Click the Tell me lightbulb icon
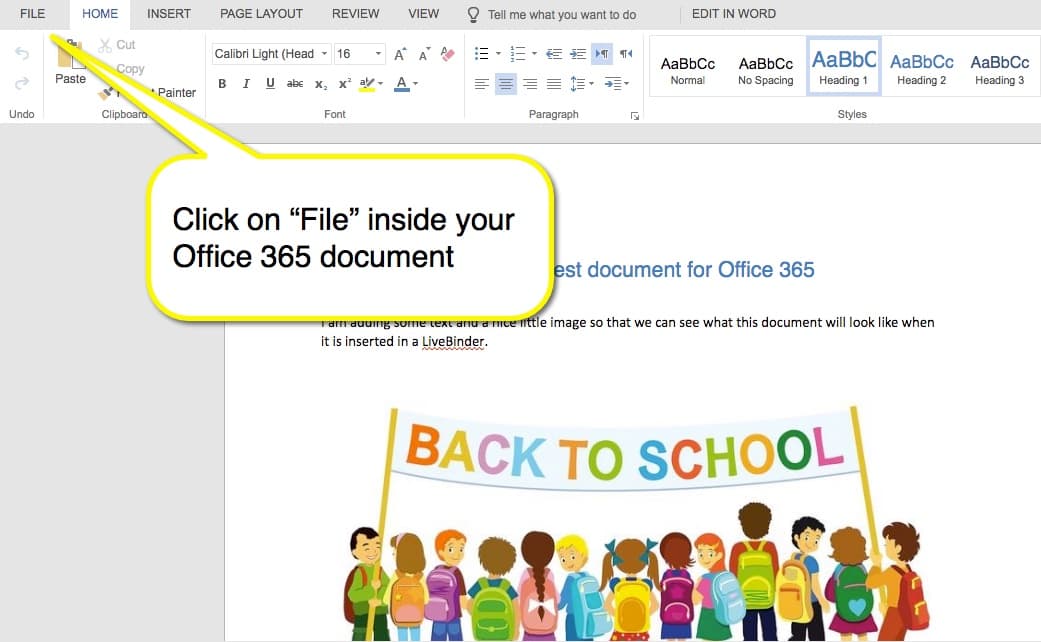The height and width of the screenshot is (642, 1041). click(x=473, y=15)
